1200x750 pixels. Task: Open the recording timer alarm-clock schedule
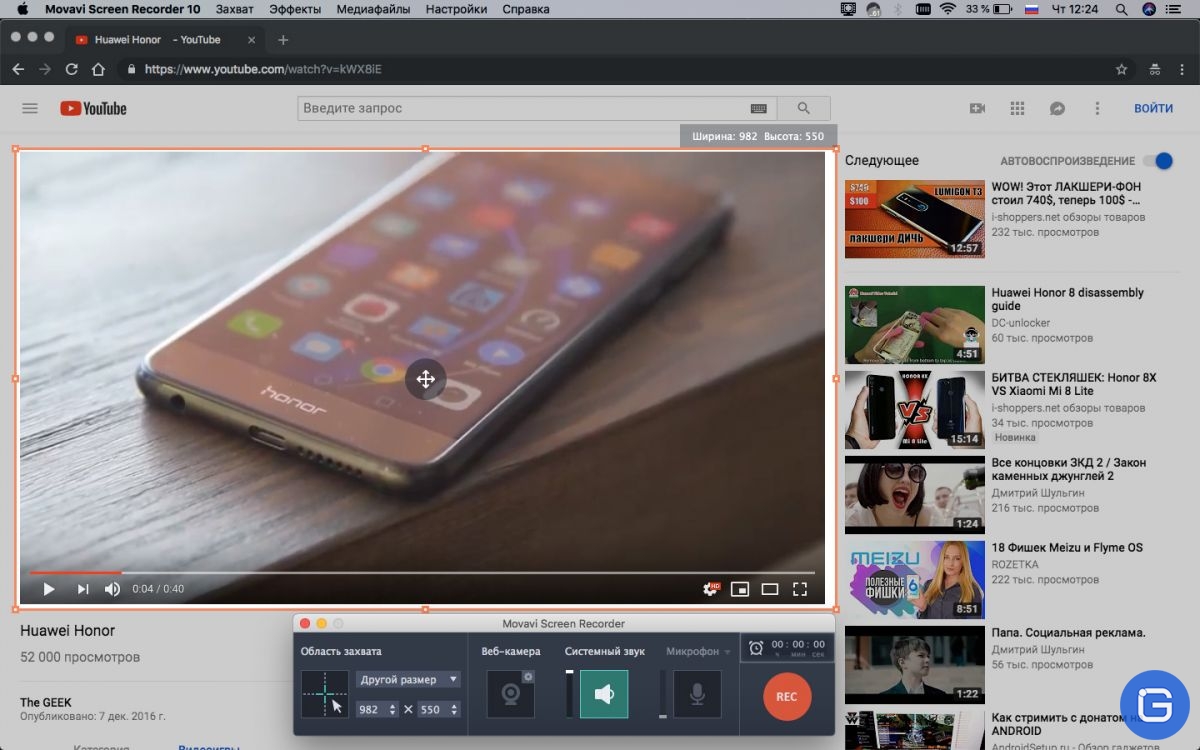click(756, 648)
